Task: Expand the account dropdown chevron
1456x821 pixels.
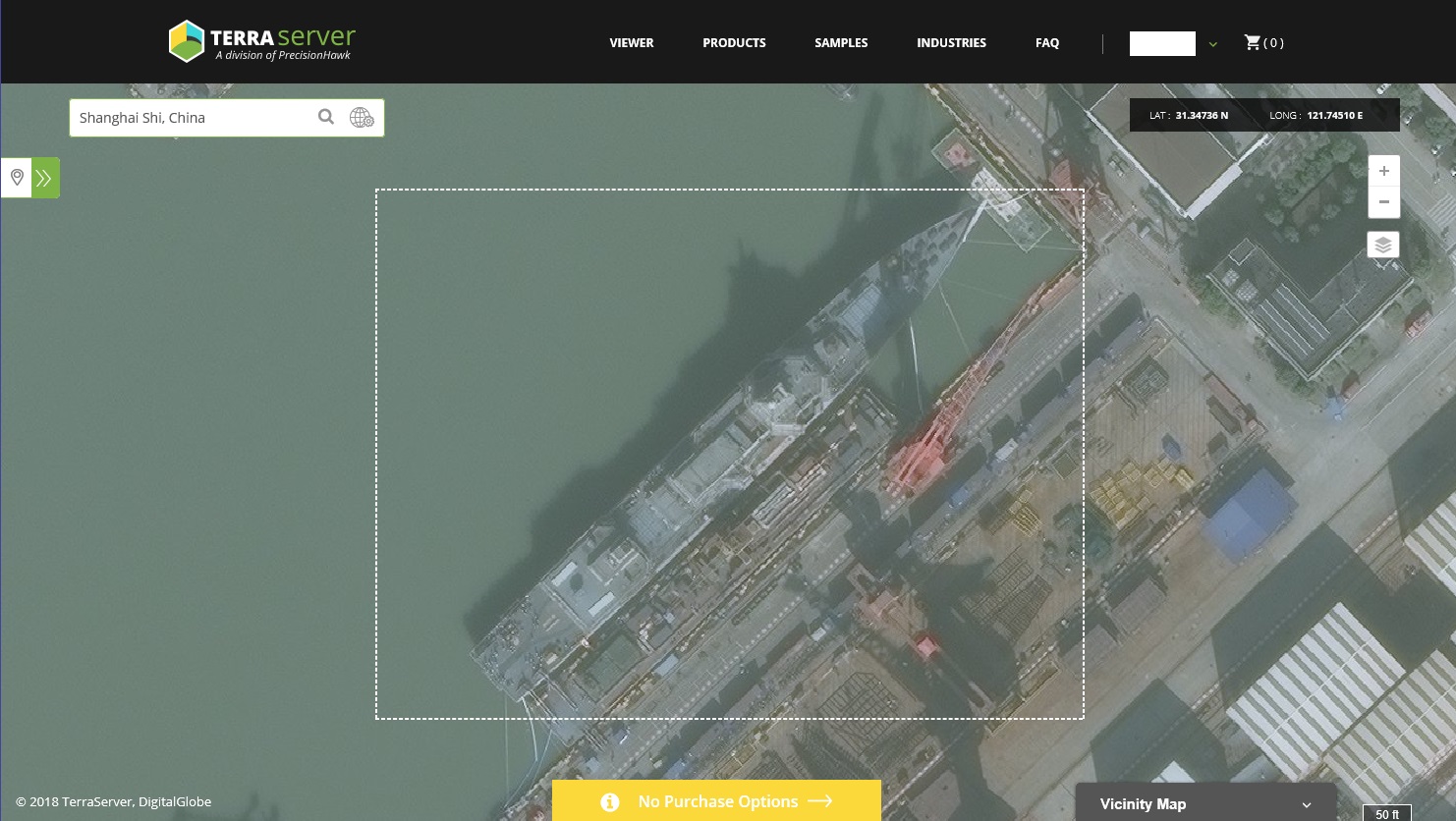Action: pos(1213,44)
